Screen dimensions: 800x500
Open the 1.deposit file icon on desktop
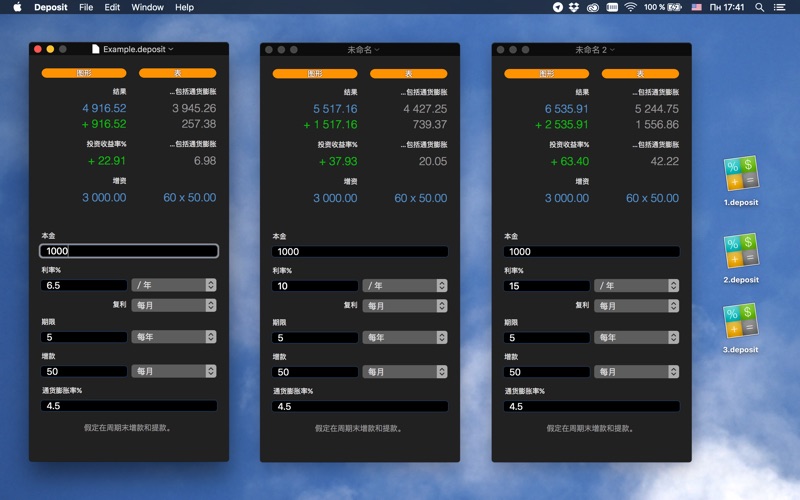[x=741, y=174]
